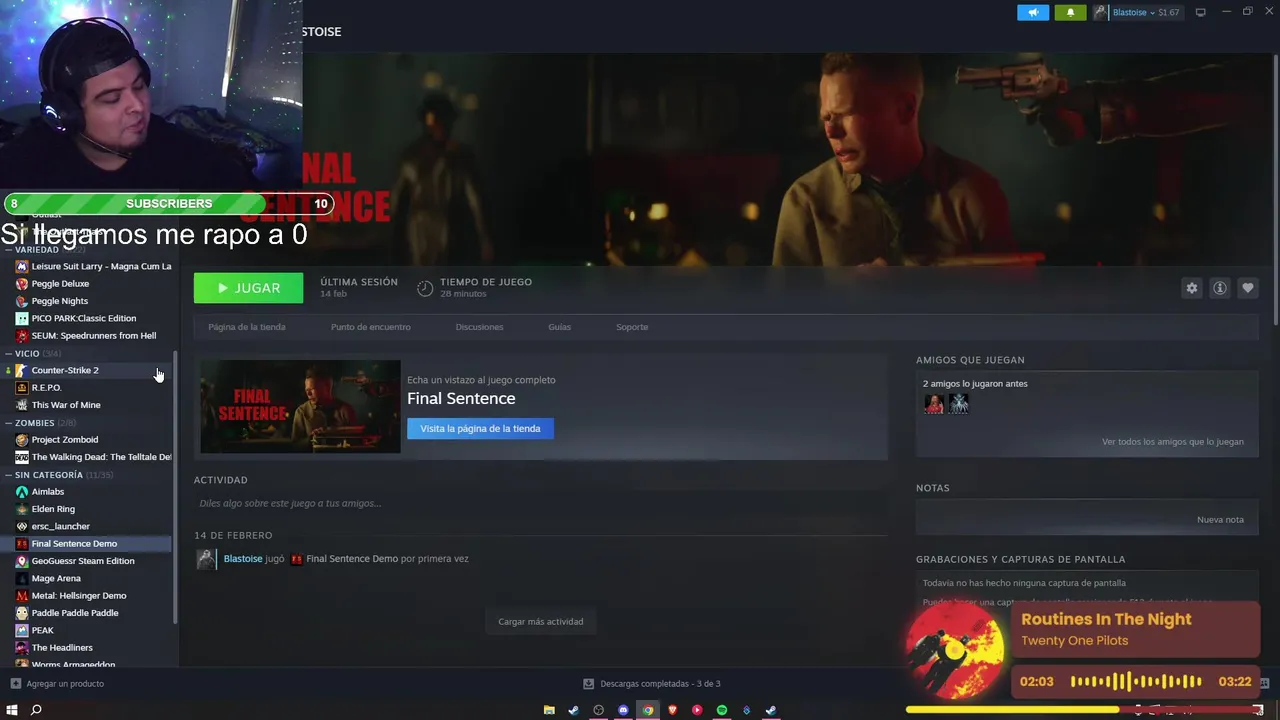Open the green notifications bell
Viewport: 1280px width, 720px height.
(1070, 13)
